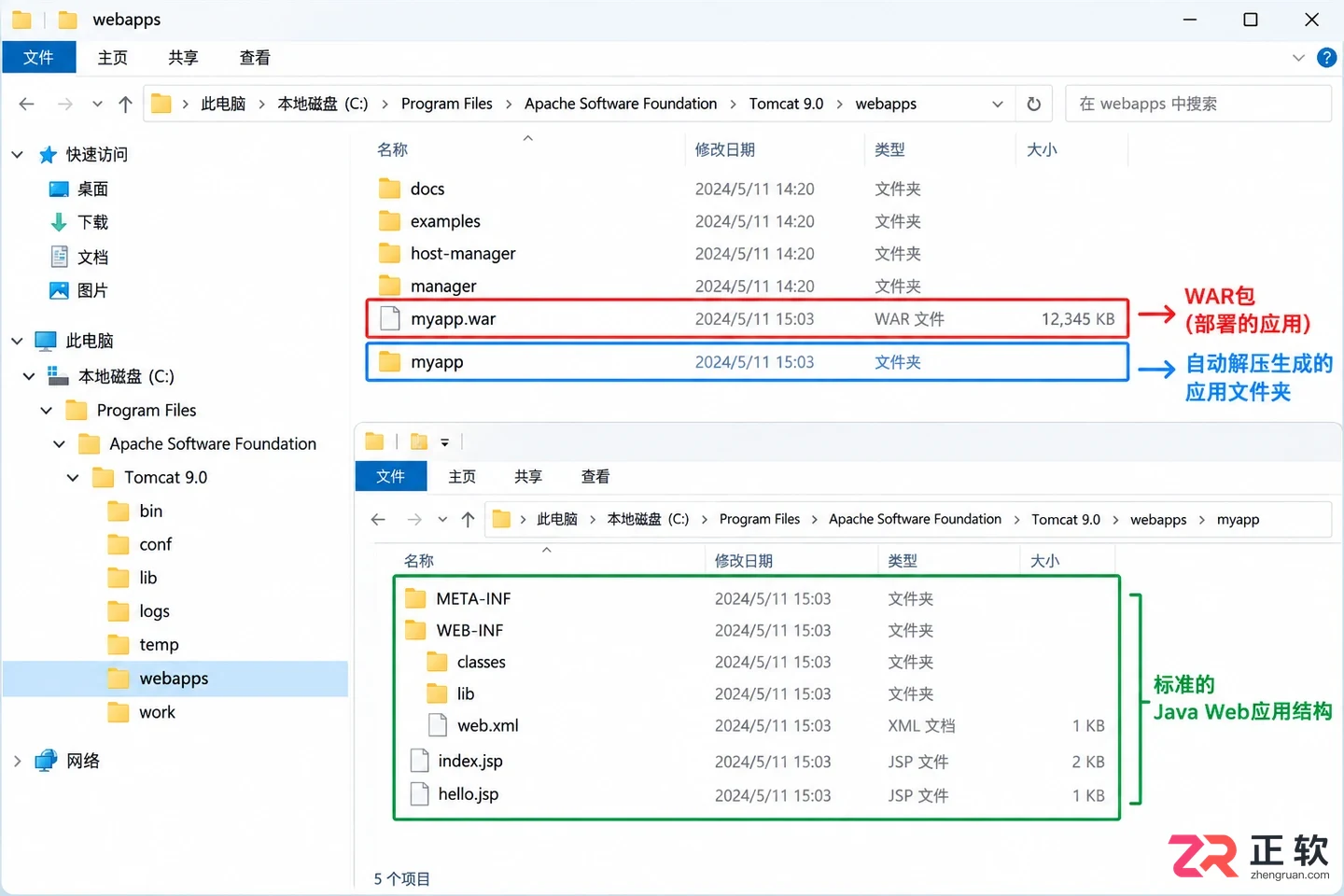Viewport: 1344px width, 896px height.
Task: Select the bin folder in navigation tree
Action: (151, 511)
